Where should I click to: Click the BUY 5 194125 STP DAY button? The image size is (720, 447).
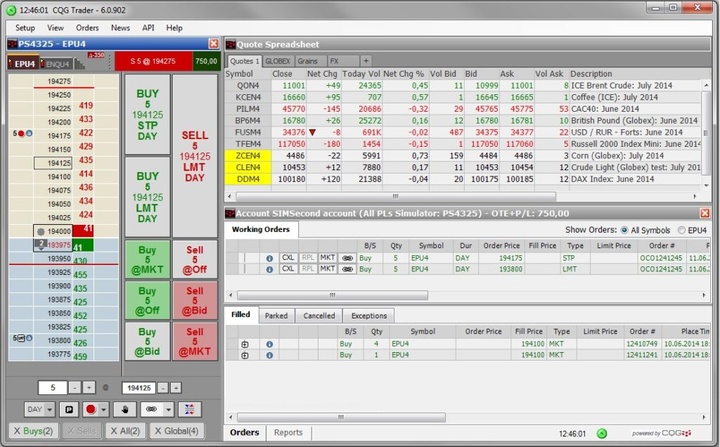(147, 115)
